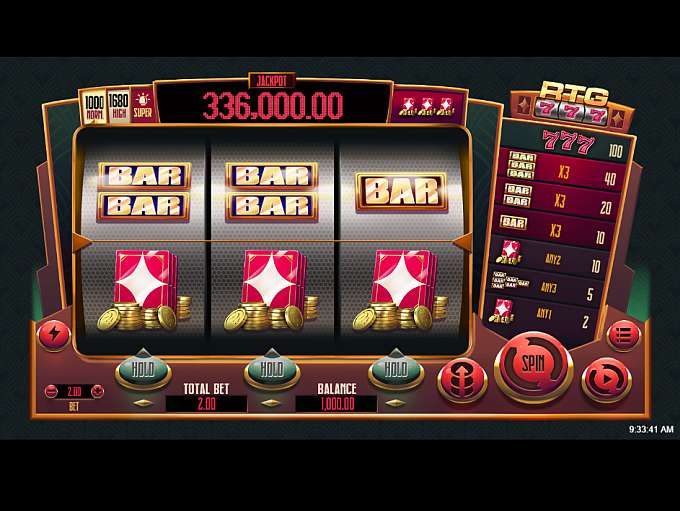Click the Total Bet 2.00 field

(x=206, y=404)
